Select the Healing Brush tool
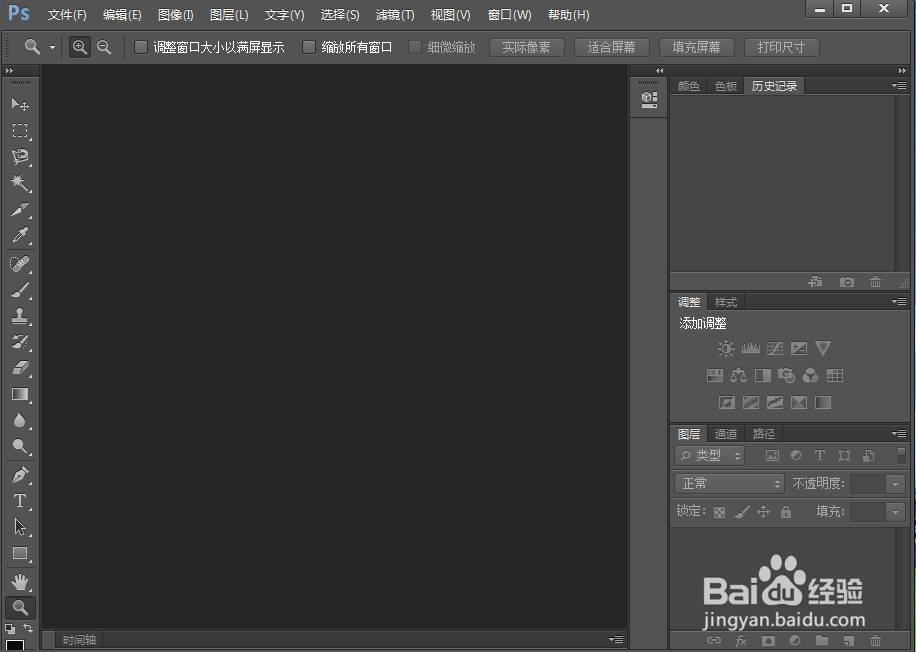This screenshot has width=916, height=652. 20,264
